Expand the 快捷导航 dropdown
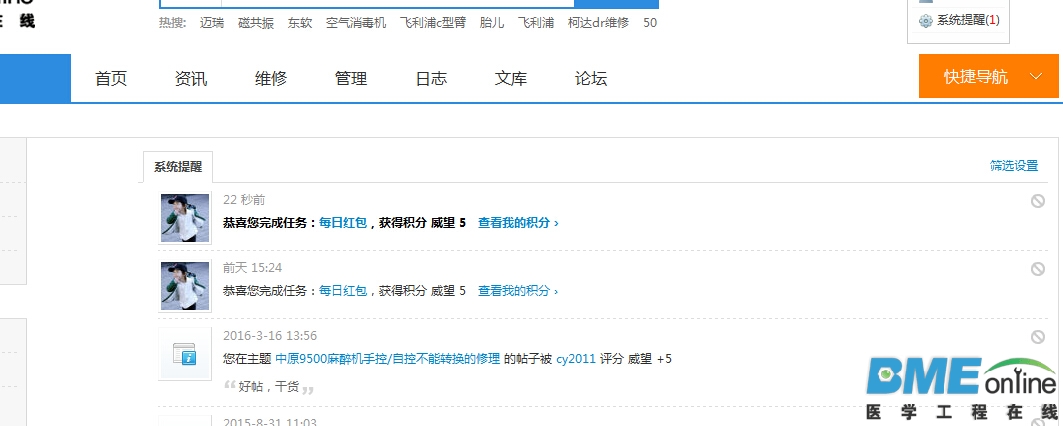Screen dimensions: 1063x426 coord(988,77)
